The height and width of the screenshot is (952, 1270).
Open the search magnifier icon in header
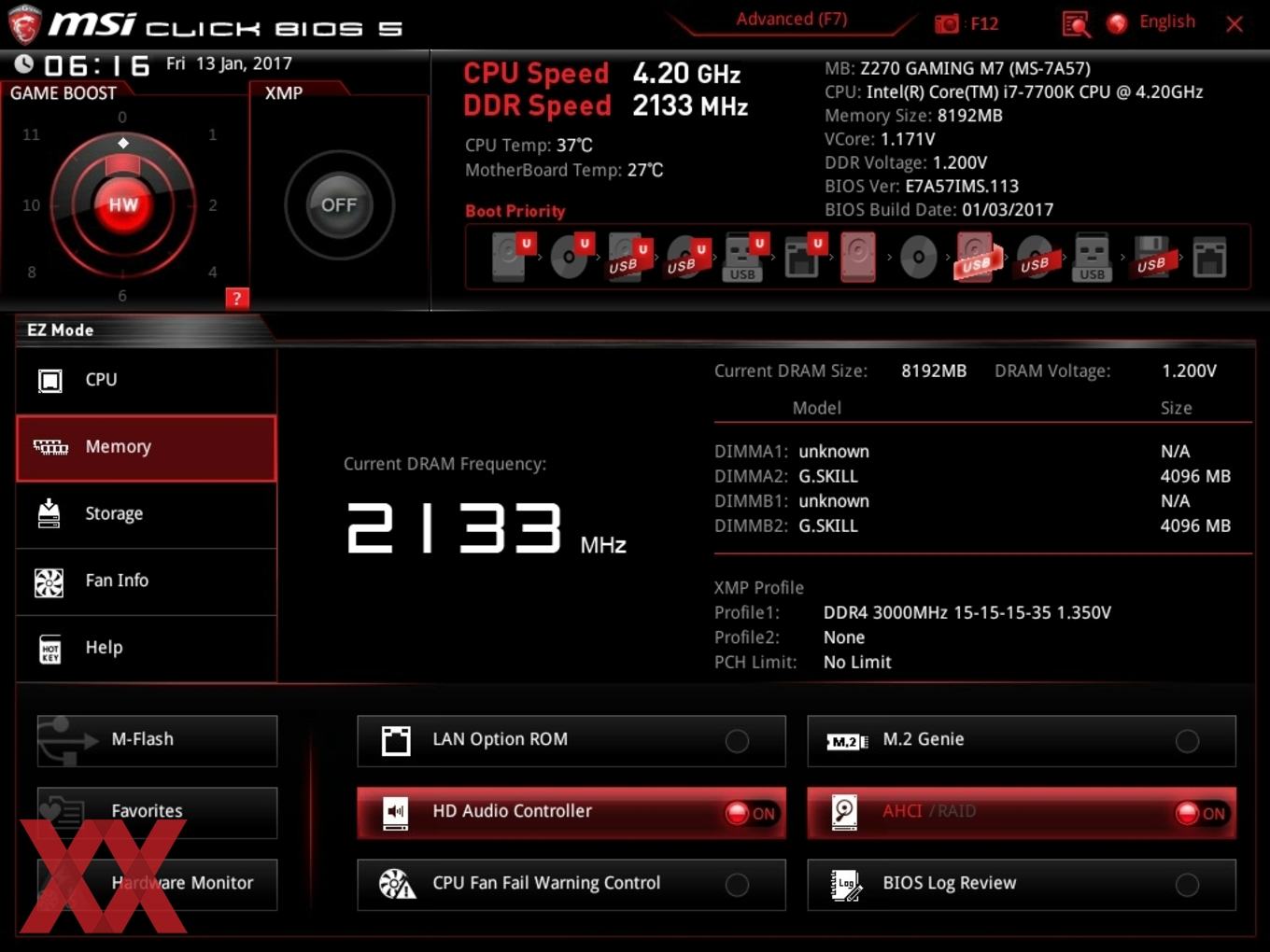[x=1076, y=23]
